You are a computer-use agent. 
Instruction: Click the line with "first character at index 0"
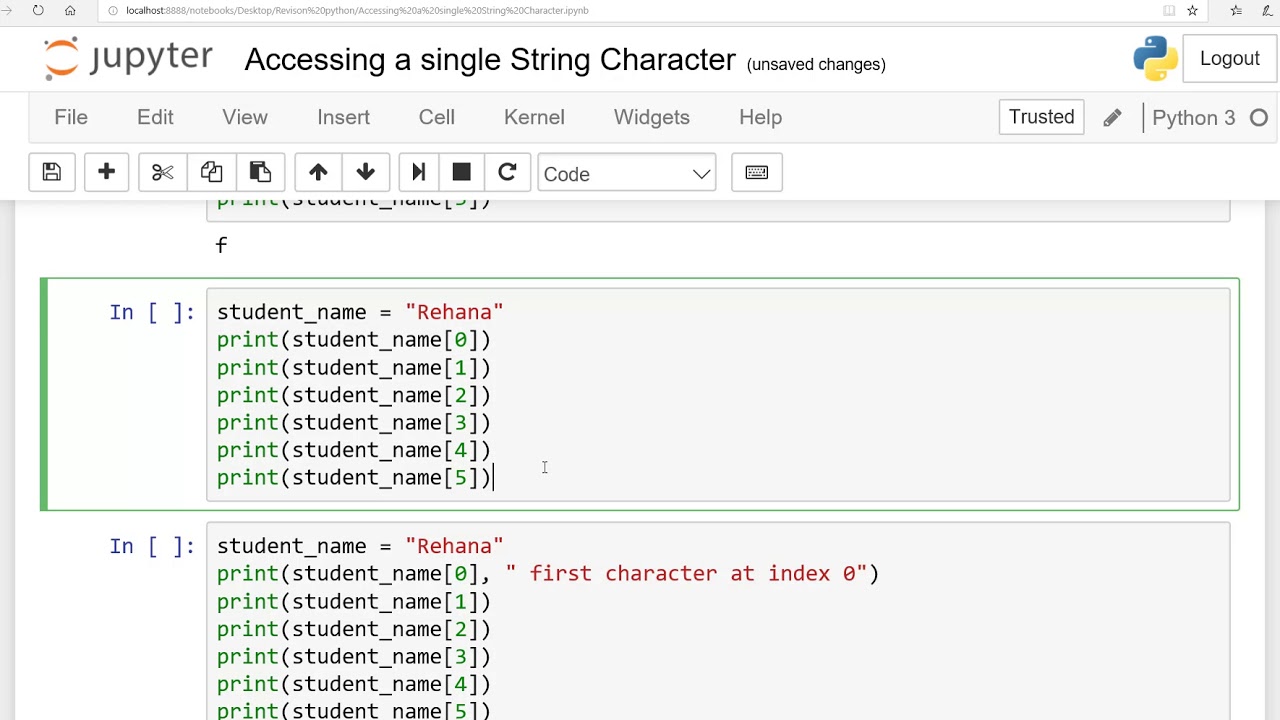pos(548,574)
